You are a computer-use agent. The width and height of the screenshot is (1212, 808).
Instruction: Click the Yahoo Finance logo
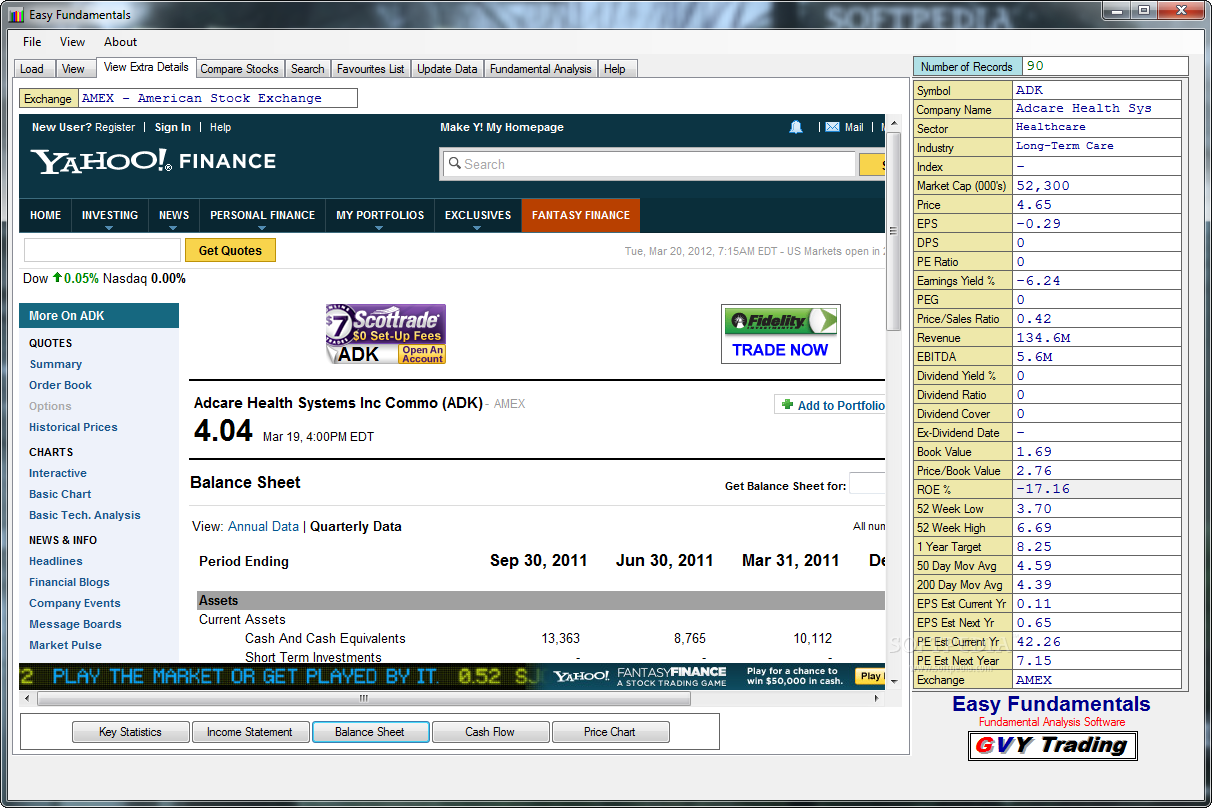tap(153, 161)
